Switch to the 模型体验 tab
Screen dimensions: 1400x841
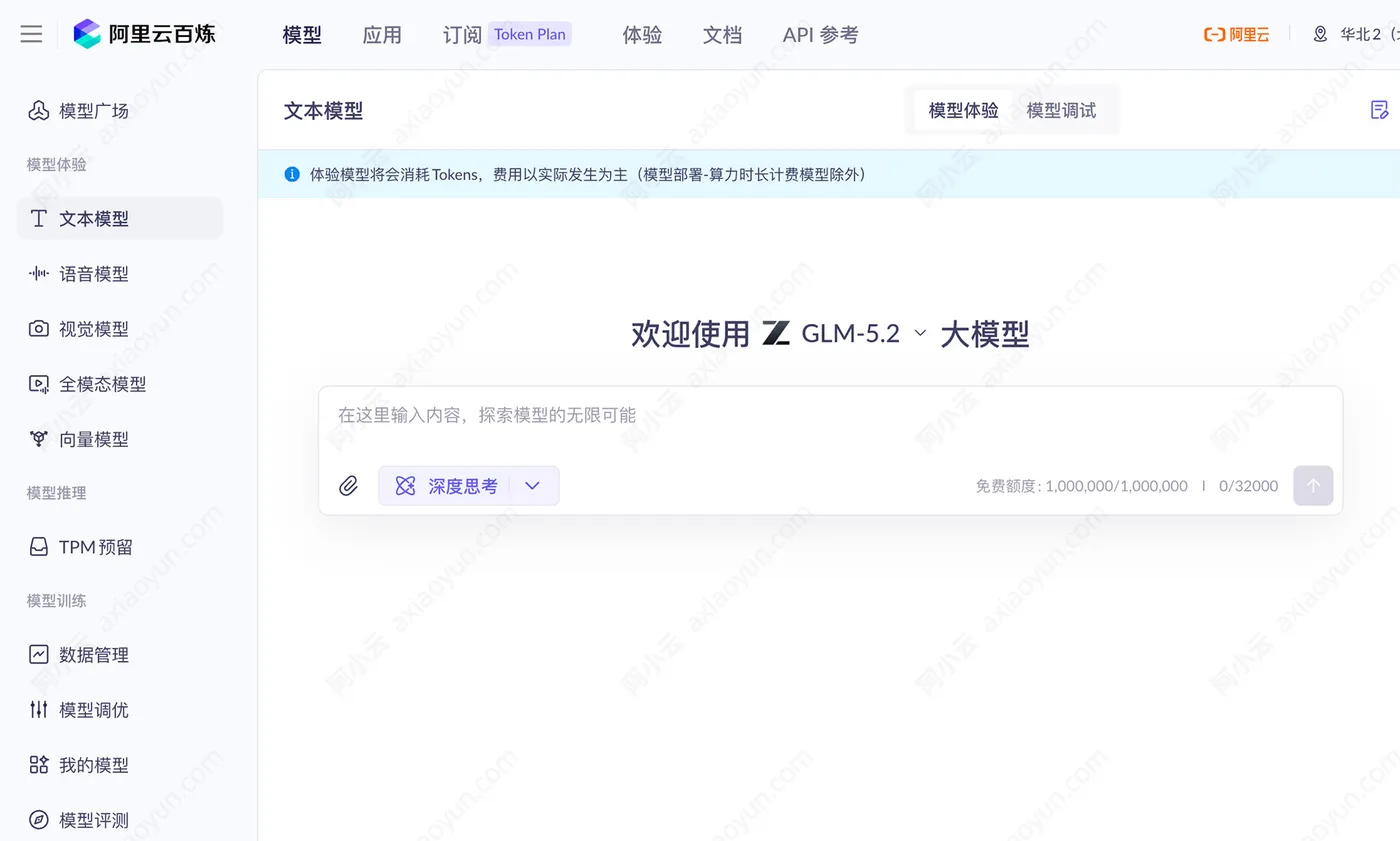point(963,110)
